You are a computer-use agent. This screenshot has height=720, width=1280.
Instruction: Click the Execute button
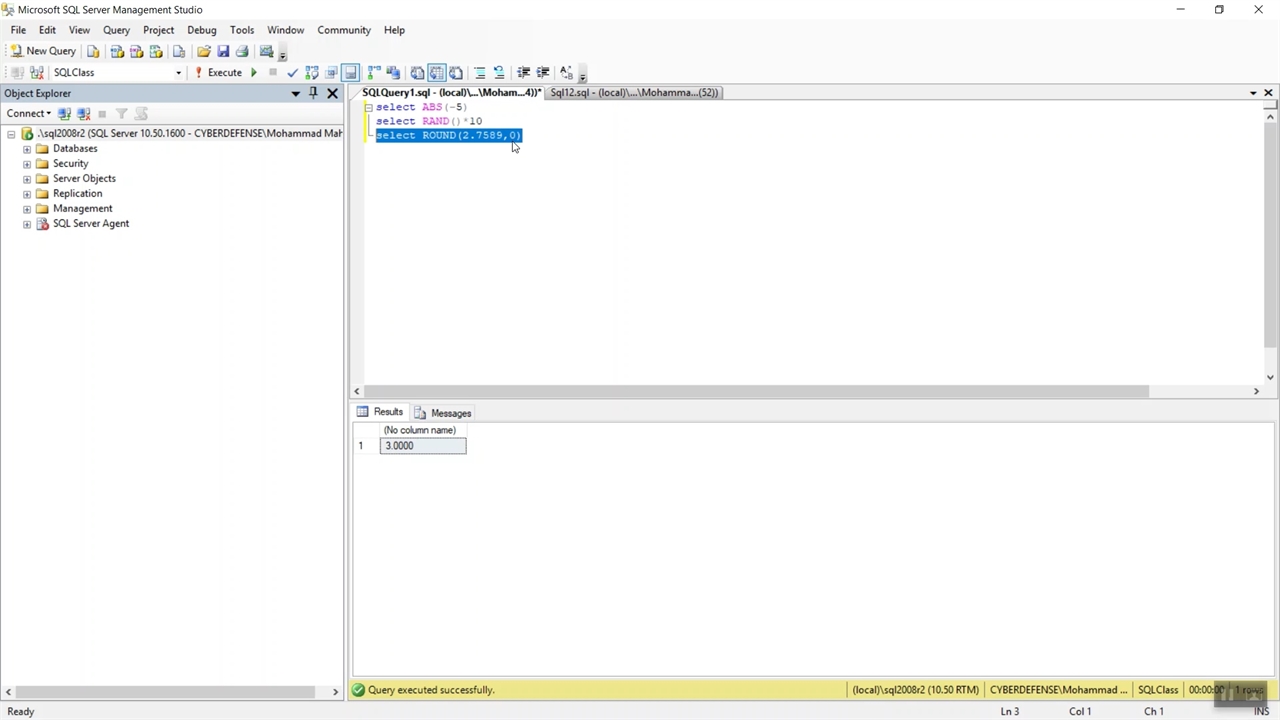click(218, 73)
